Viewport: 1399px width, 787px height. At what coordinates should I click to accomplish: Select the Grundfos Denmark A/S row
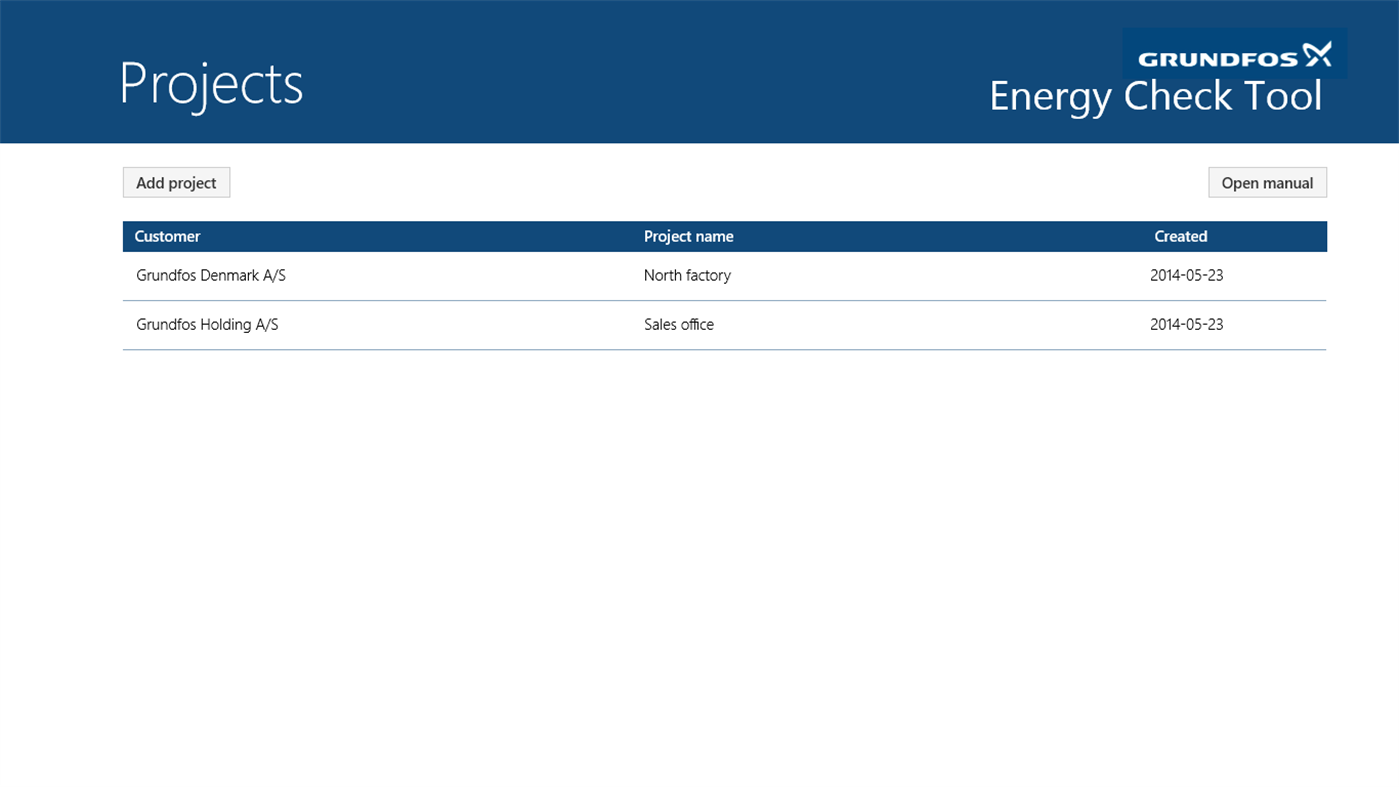pyautogui.click(x=210, y=275)
